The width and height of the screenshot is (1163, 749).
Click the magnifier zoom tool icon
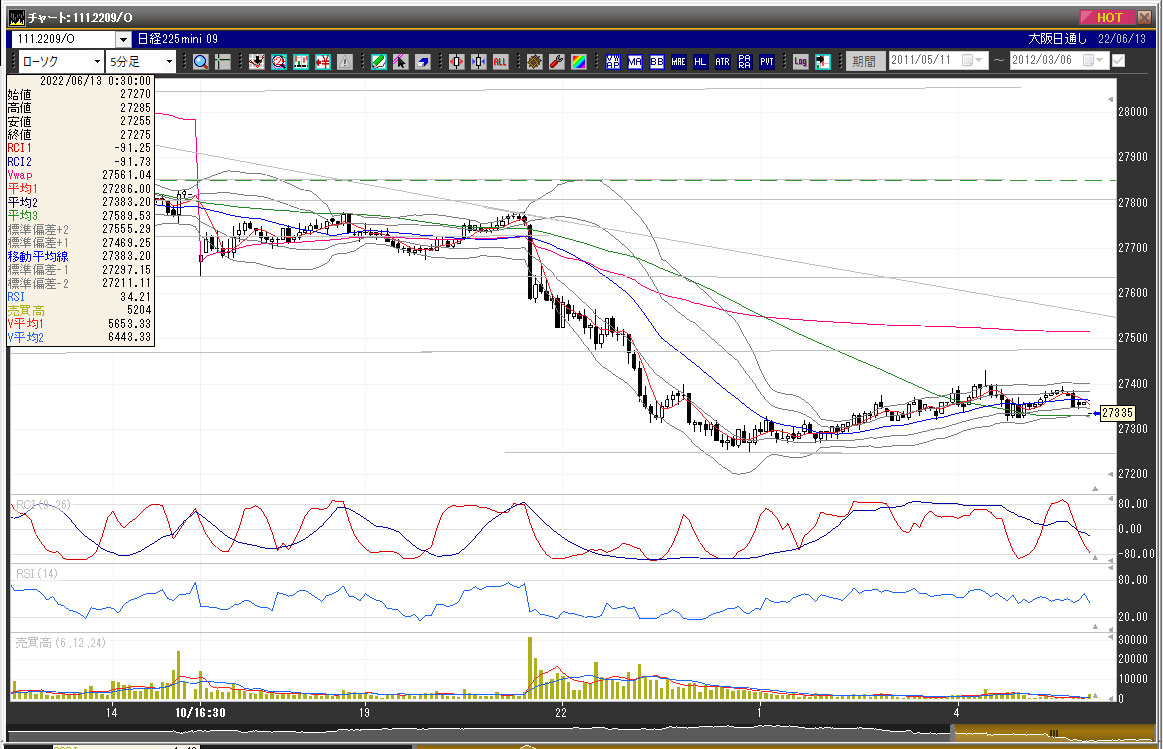tap(201, 62)
